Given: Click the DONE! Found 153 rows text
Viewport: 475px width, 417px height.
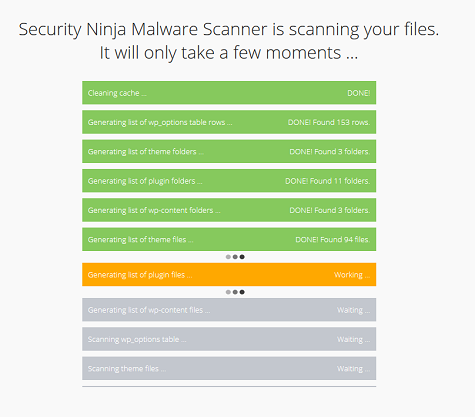Looking at the screenshot, I should point(329,122).
